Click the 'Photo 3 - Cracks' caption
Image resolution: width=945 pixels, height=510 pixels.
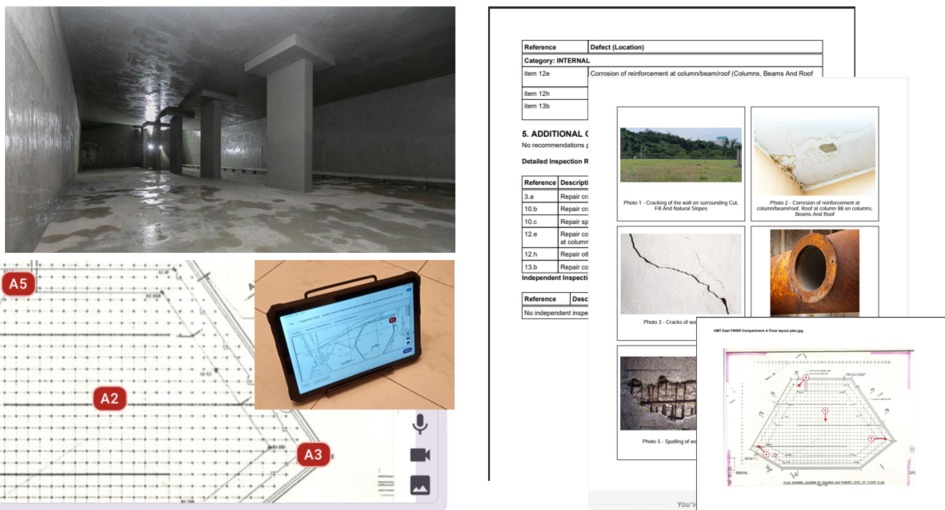670,322
